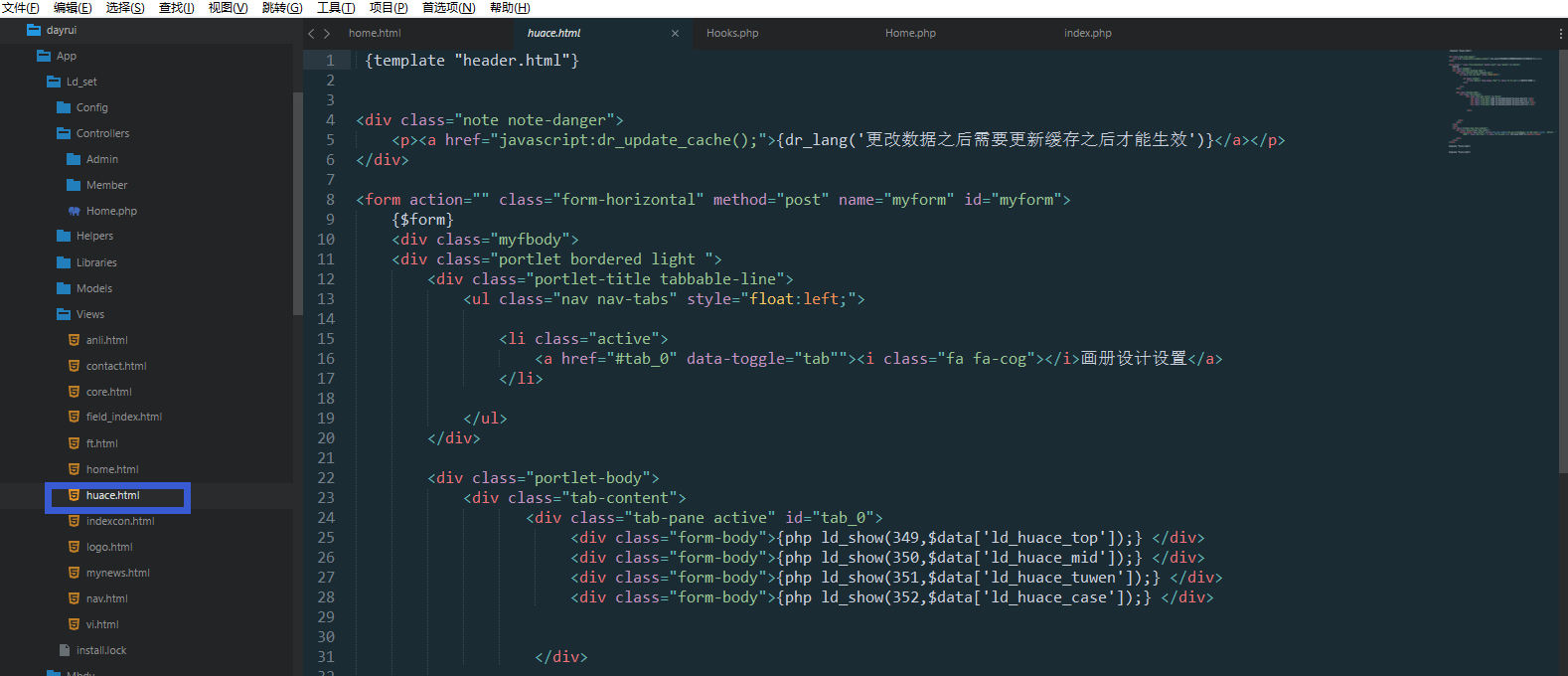Screen dimensions: 1568x676
Task: Switch to the Hooks.php tab
Action: click(732, 33)
